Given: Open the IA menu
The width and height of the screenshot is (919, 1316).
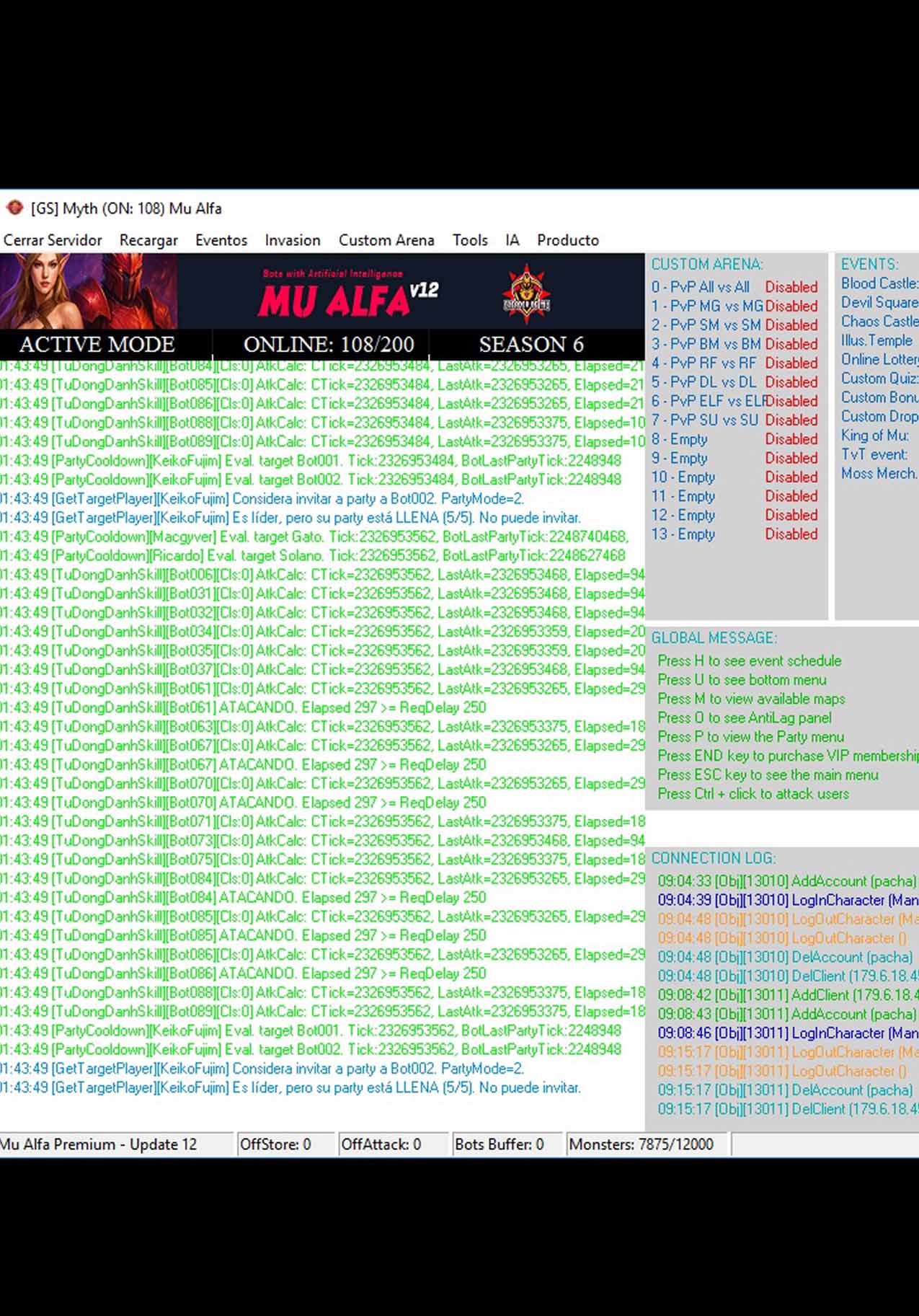Looking at the screenshot, I should [x=512, y=240].
